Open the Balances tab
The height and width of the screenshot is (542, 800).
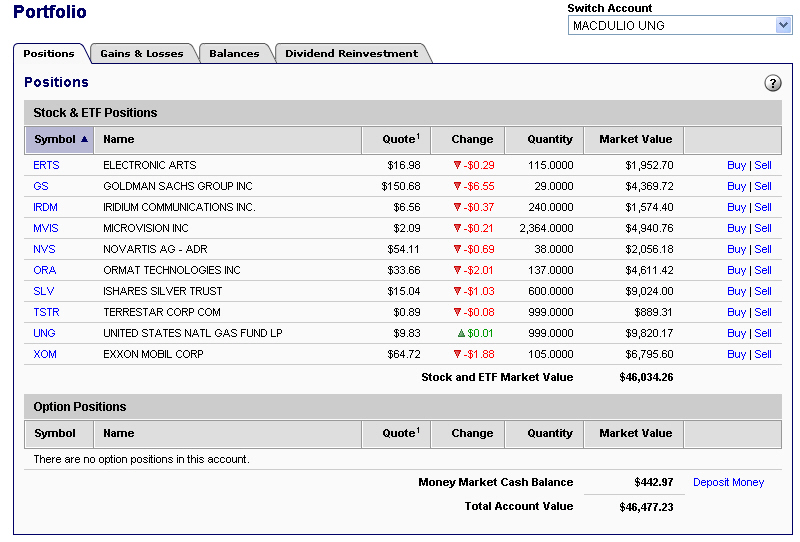pyautogui.click(x=234, y=54)
